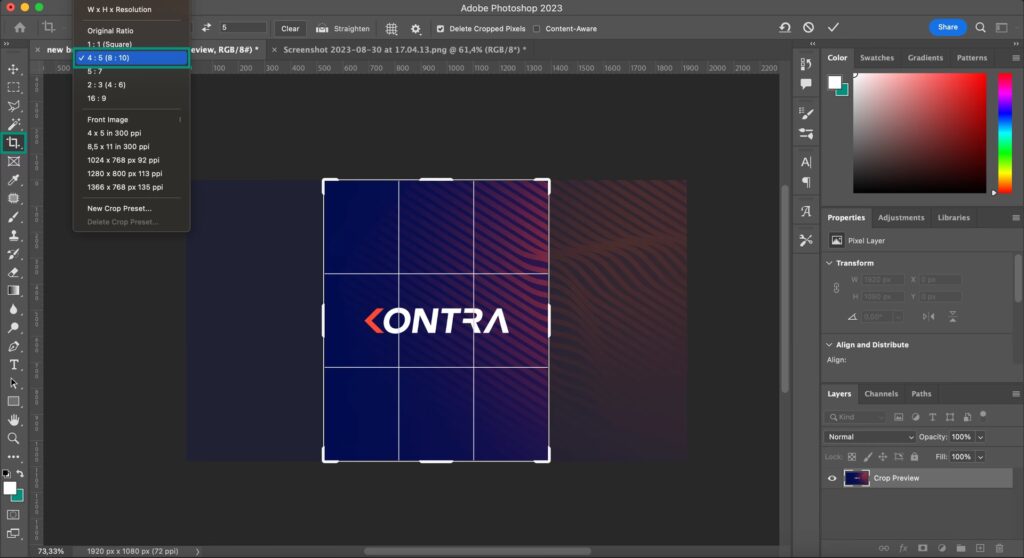Image resolution: width=1024 pixels, height=558 pixels.
Task: Cancel the crop operation icon
Action: click(x=808, y=28)
